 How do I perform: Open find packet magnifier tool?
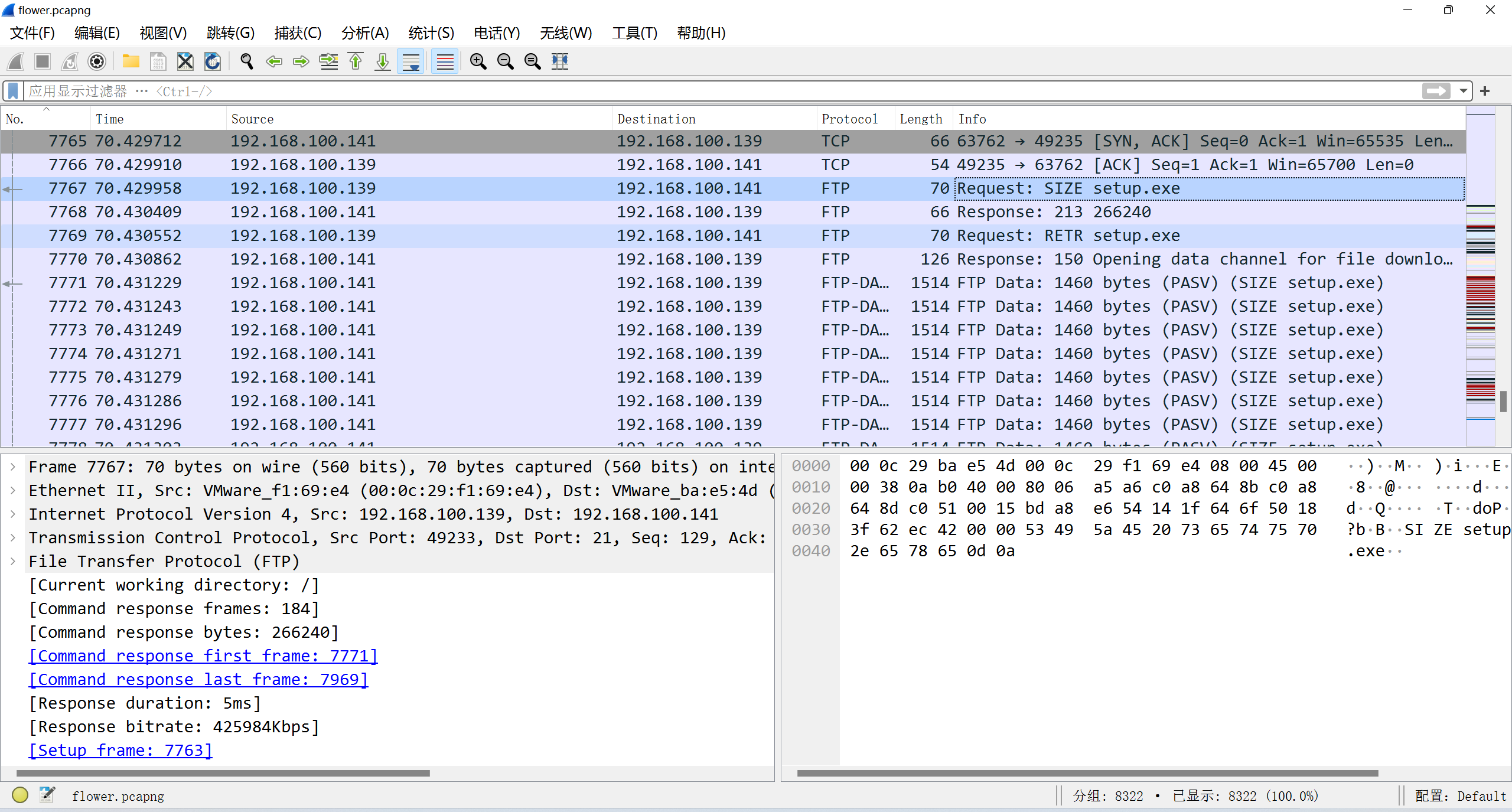[246, 61]
